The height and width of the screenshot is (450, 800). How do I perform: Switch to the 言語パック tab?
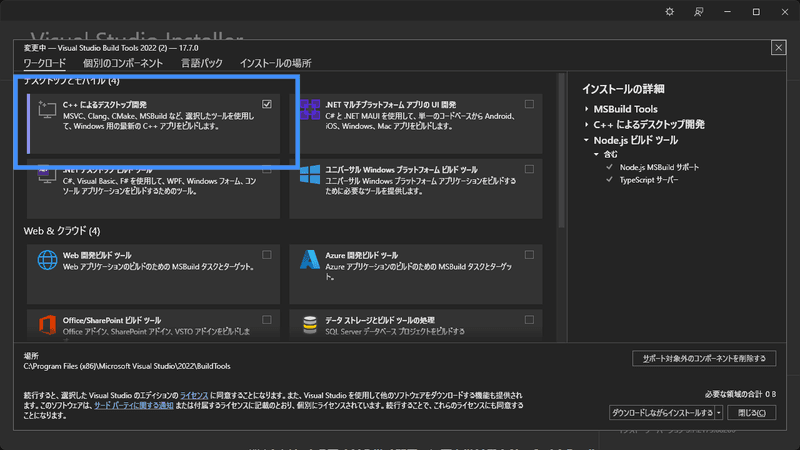coord(201,63)
